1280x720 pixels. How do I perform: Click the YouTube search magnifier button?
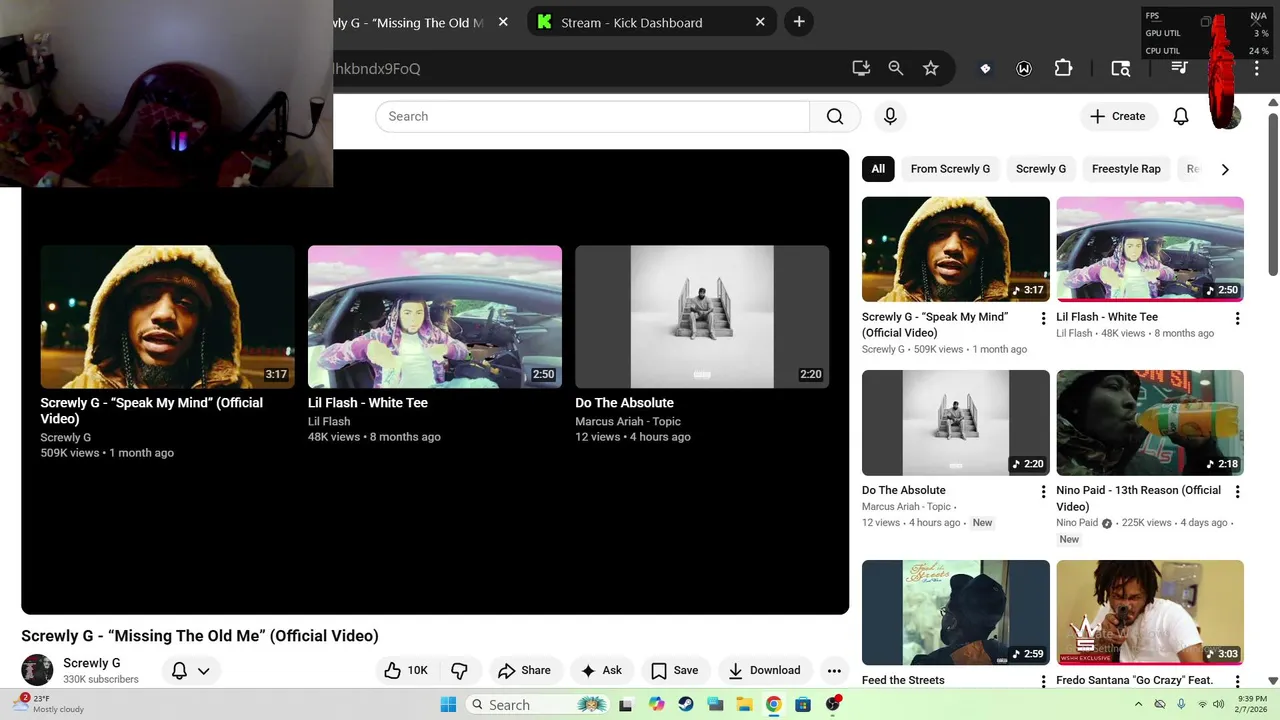point(835,116)
